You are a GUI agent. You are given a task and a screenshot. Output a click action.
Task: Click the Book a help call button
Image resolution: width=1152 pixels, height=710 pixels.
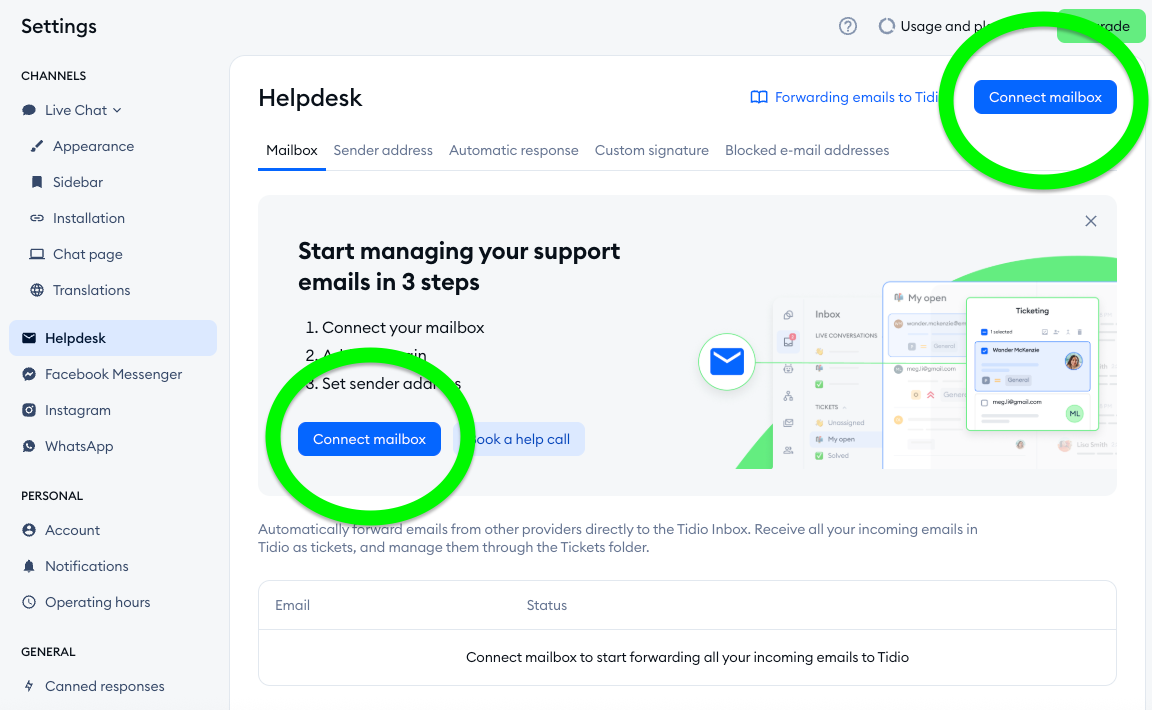[x=520, y=439]
